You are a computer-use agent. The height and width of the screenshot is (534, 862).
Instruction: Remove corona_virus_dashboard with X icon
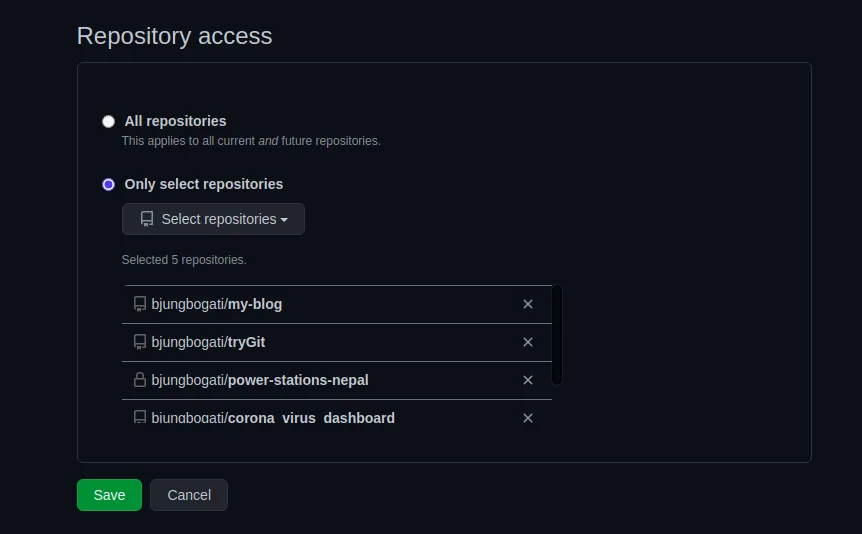point(528,418)
